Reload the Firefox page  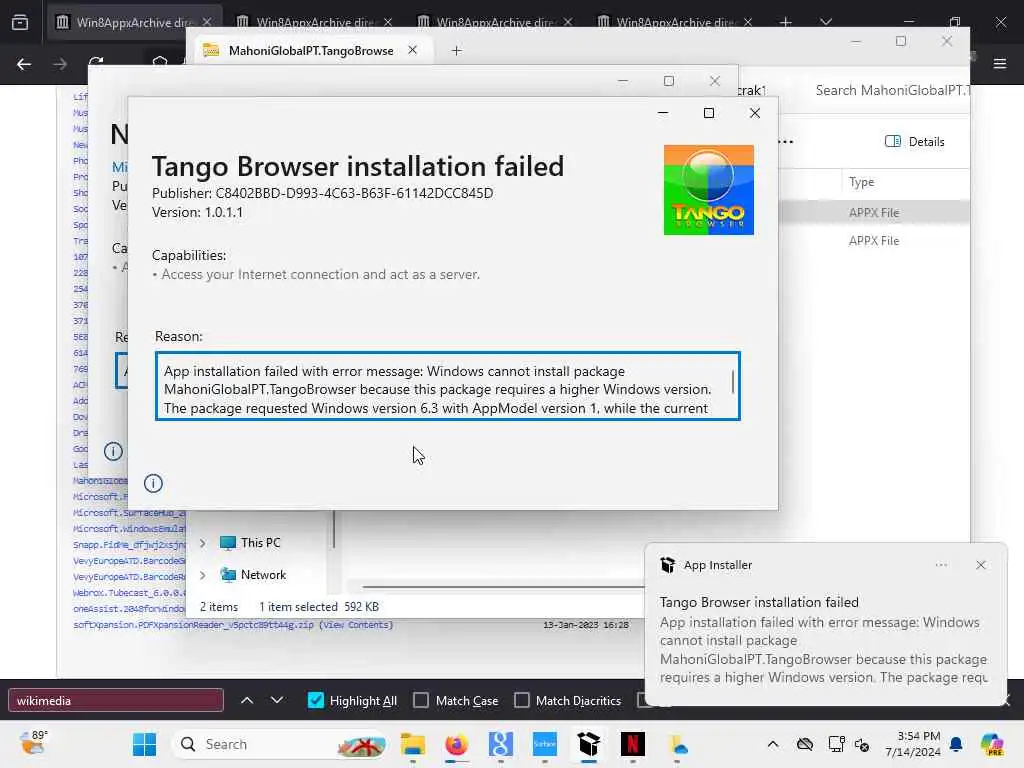click(96, 63)
